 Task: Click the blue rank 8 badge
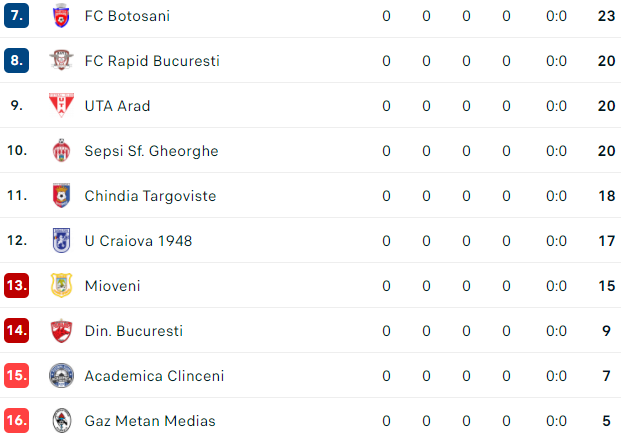point(16,60)
